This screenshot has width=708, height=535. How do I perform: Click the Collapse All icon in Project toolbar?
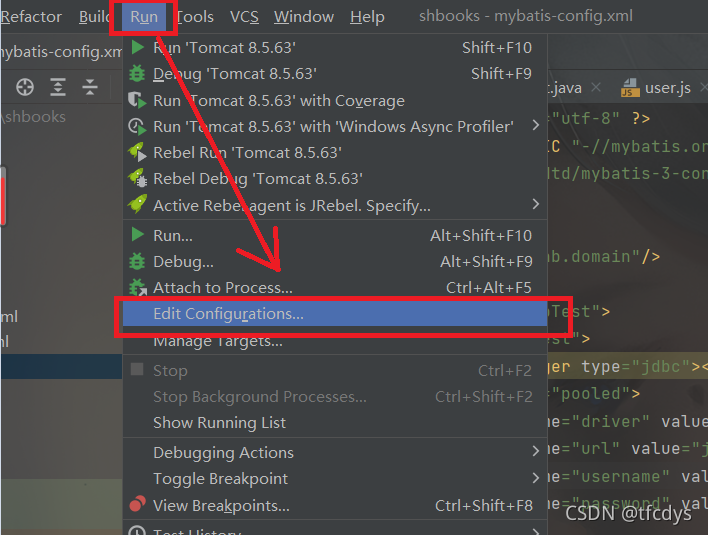pos(90,87)
